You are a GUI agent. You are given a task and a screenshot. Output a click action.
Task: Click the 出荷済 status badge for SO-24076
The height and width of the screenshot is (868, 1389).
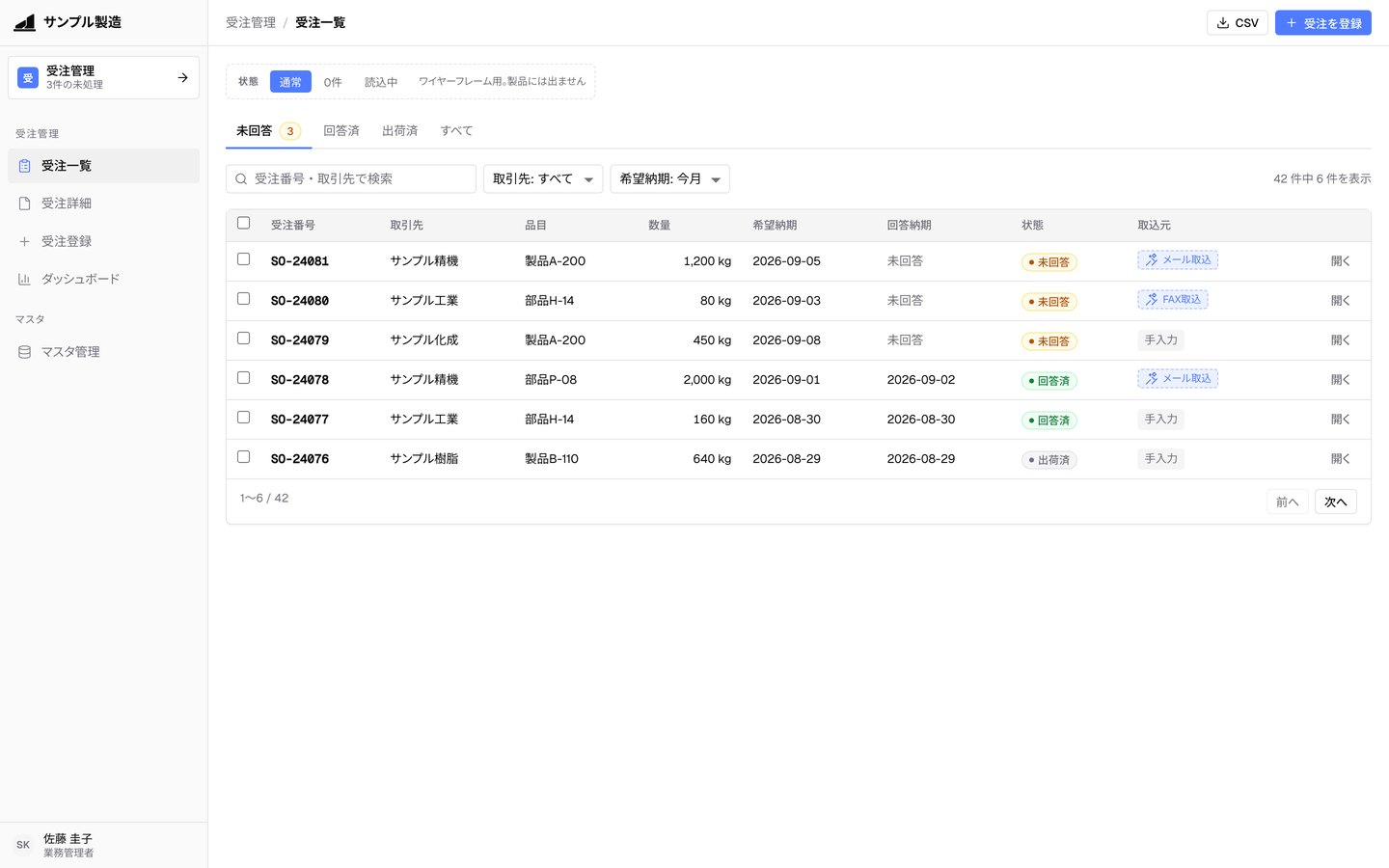click(x=1049, y=460)
